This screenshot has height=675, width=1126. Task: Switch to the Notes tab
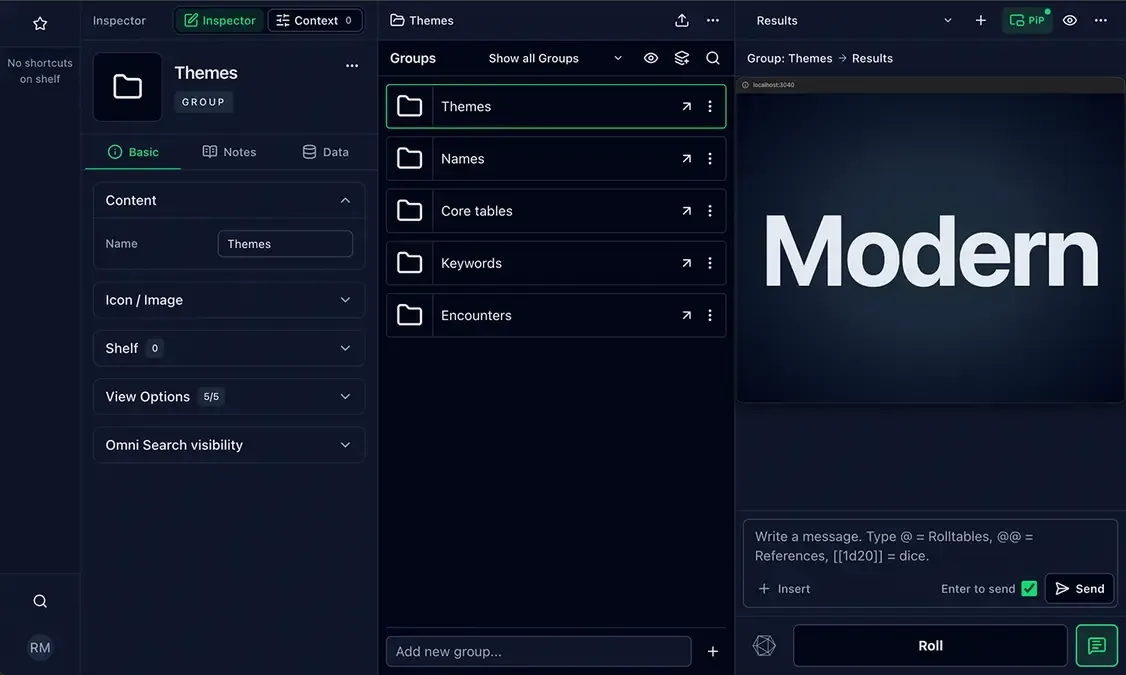click(x=229, y=152)
